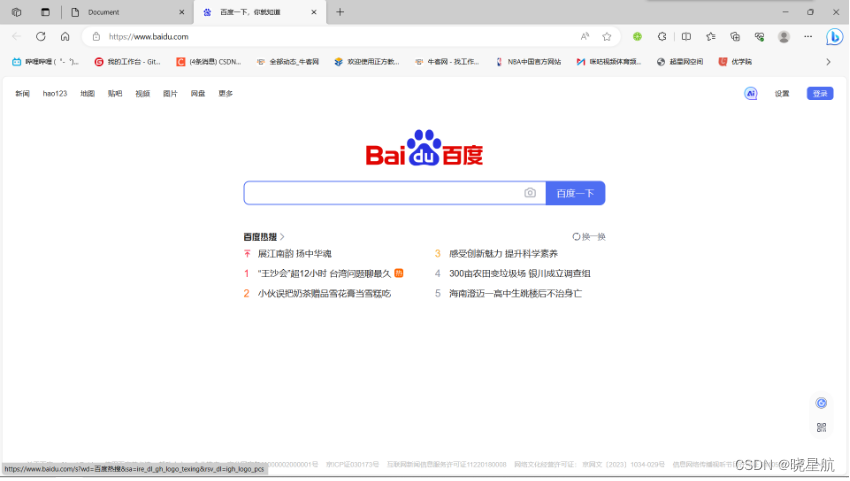Image resolution: width=850 pixels, height=481 pixels.
Task: Open hot topic 感受创新魅力 提升科学素养
Action: point(503,253)
